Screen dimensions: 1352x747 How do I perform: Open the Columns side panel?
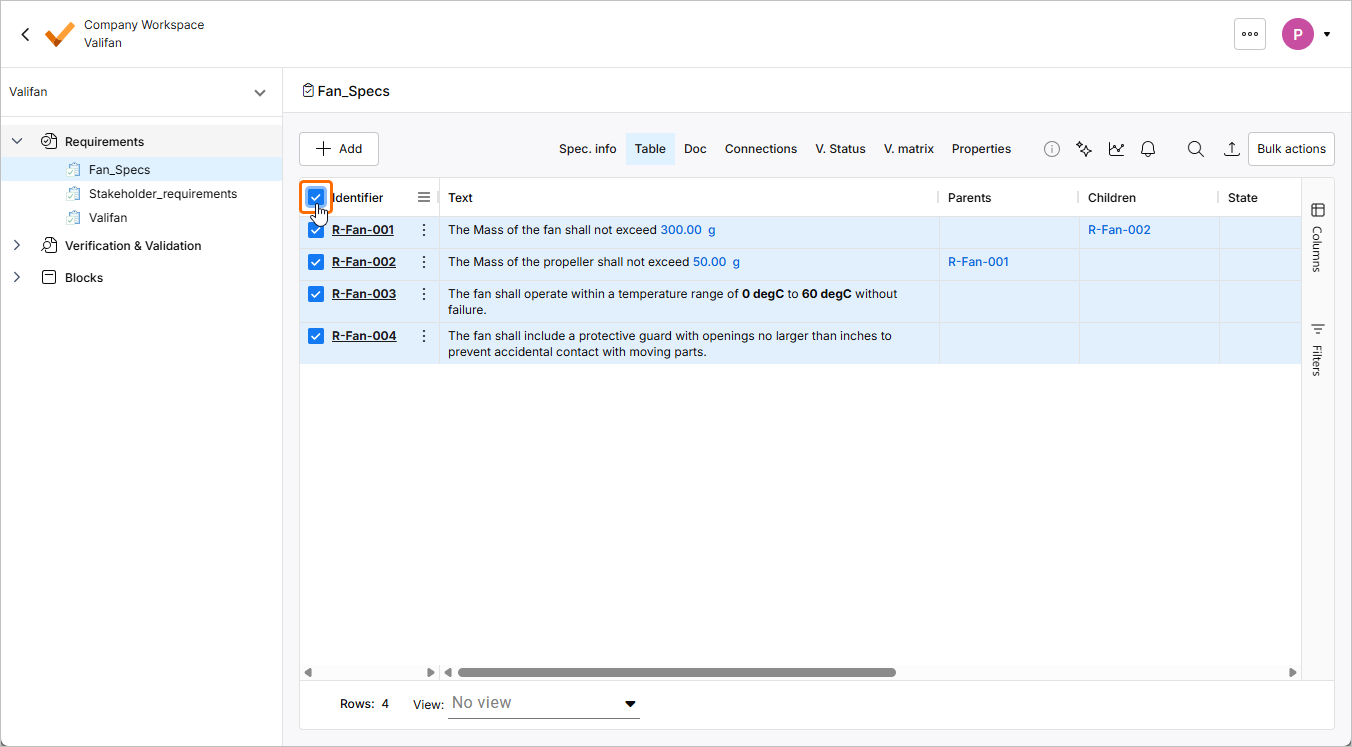pos(1317,237)
